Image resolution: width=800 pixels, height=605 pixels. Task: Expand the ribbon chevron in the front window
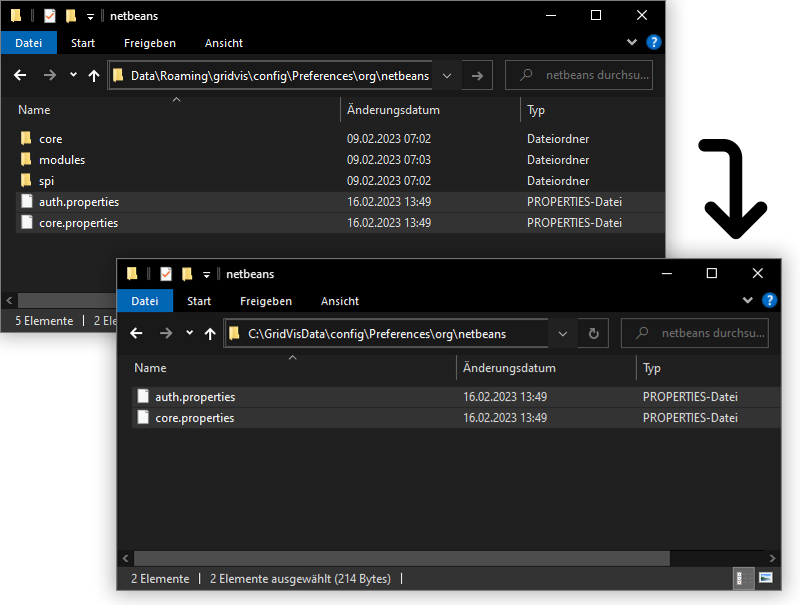(747, 300)
